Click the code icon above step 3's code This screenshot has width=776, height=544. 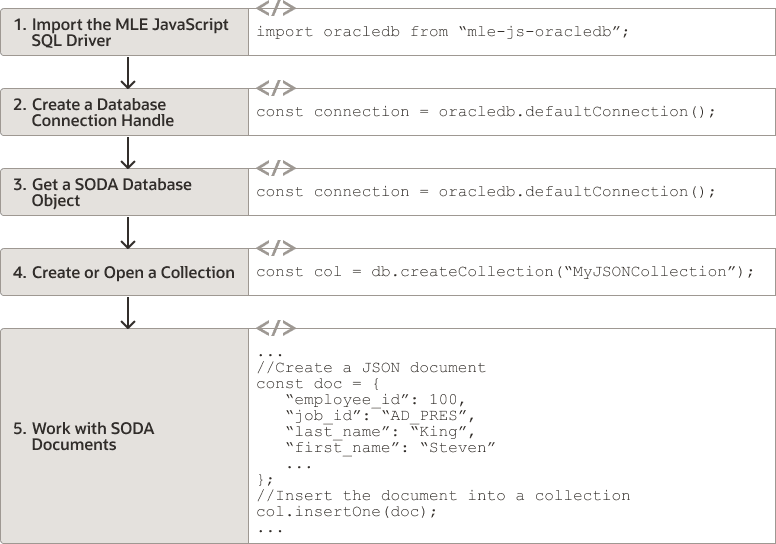276,167
